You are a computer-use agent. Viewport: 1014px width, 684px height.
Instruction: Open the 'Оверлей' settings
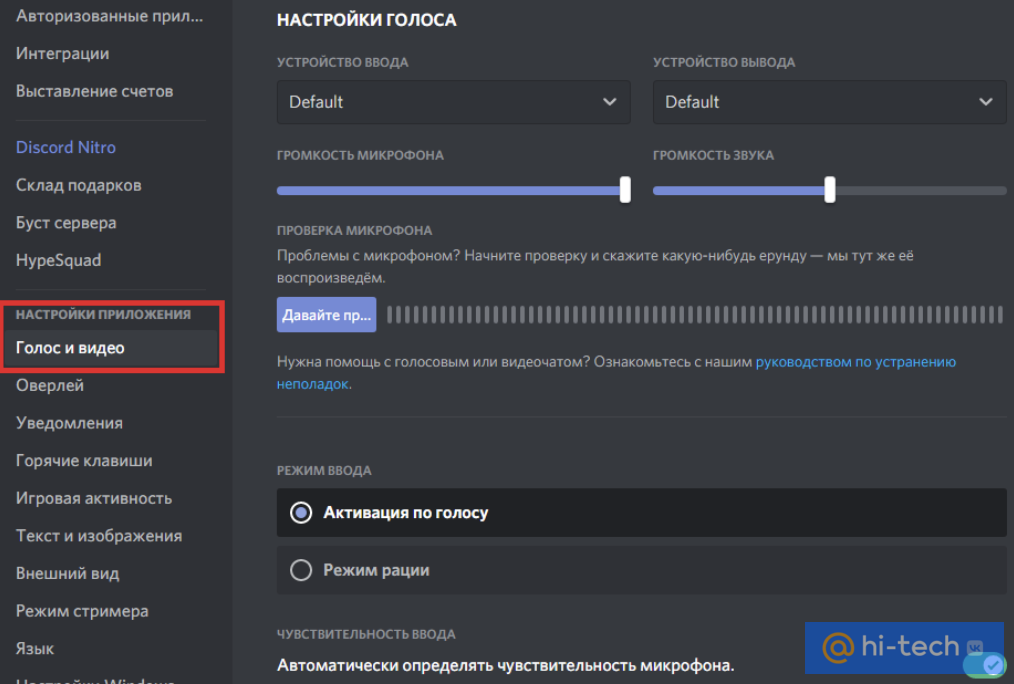coord(50,385)
